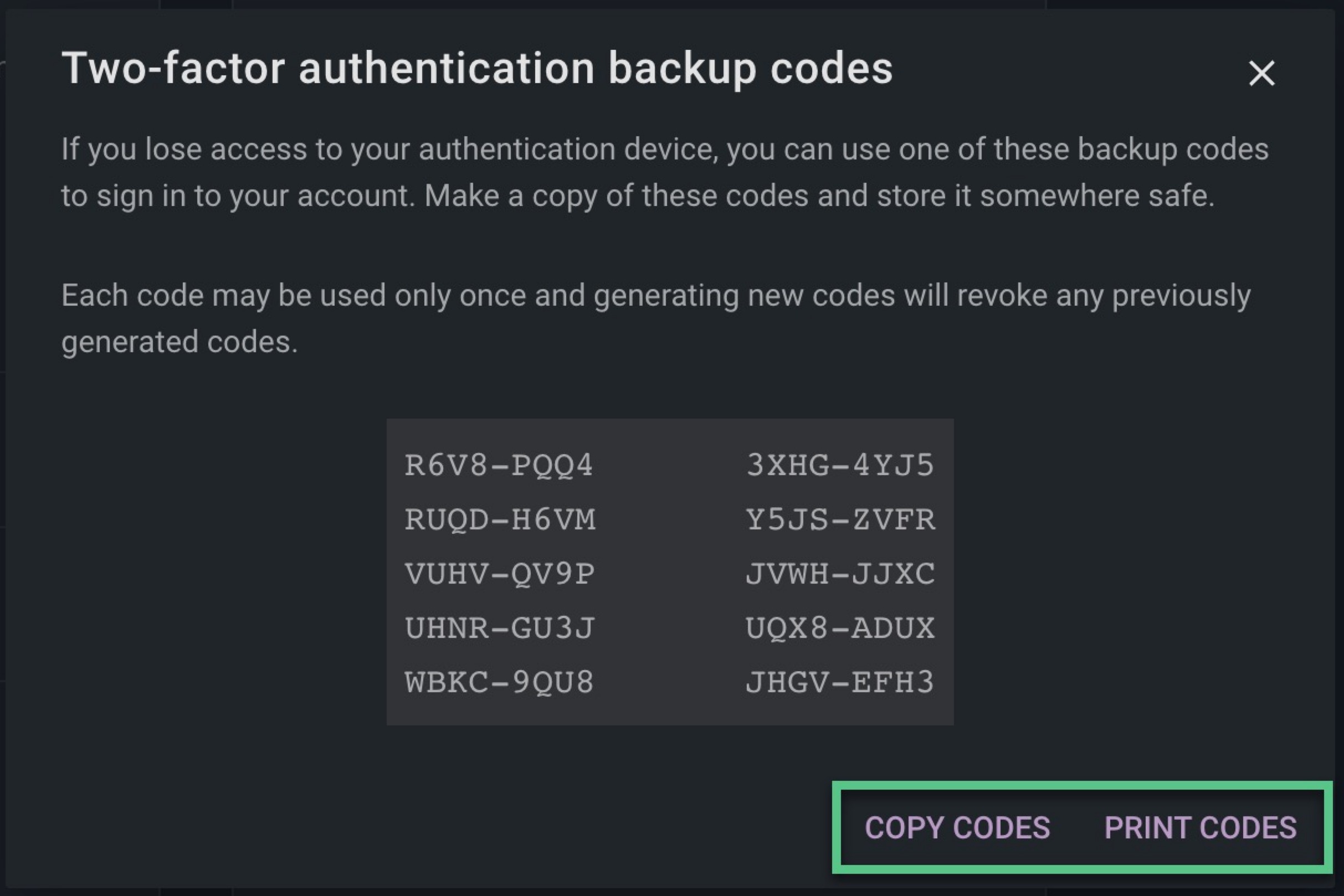The image size is (1344, 896).
Task: Click on backup code WBKC-9QU8
Action: [x=499, y=682]
